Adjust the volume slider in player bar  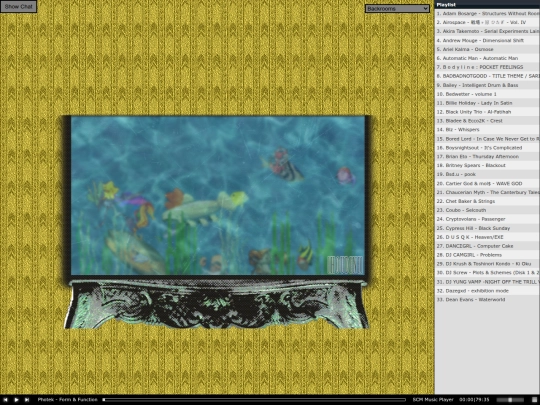(x=509, y=399)
